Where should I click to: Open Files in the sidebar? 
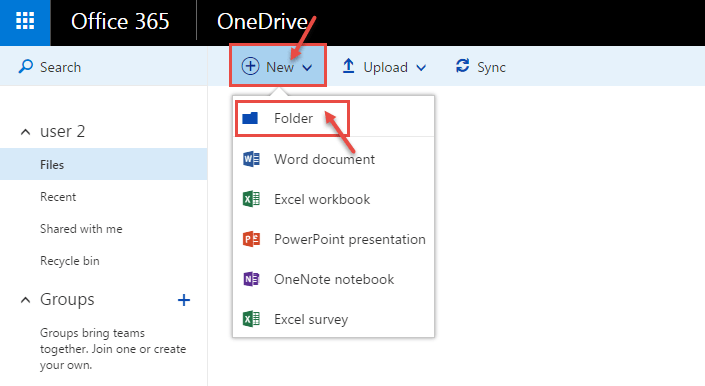pyautogui.click(x=103, y=164)
